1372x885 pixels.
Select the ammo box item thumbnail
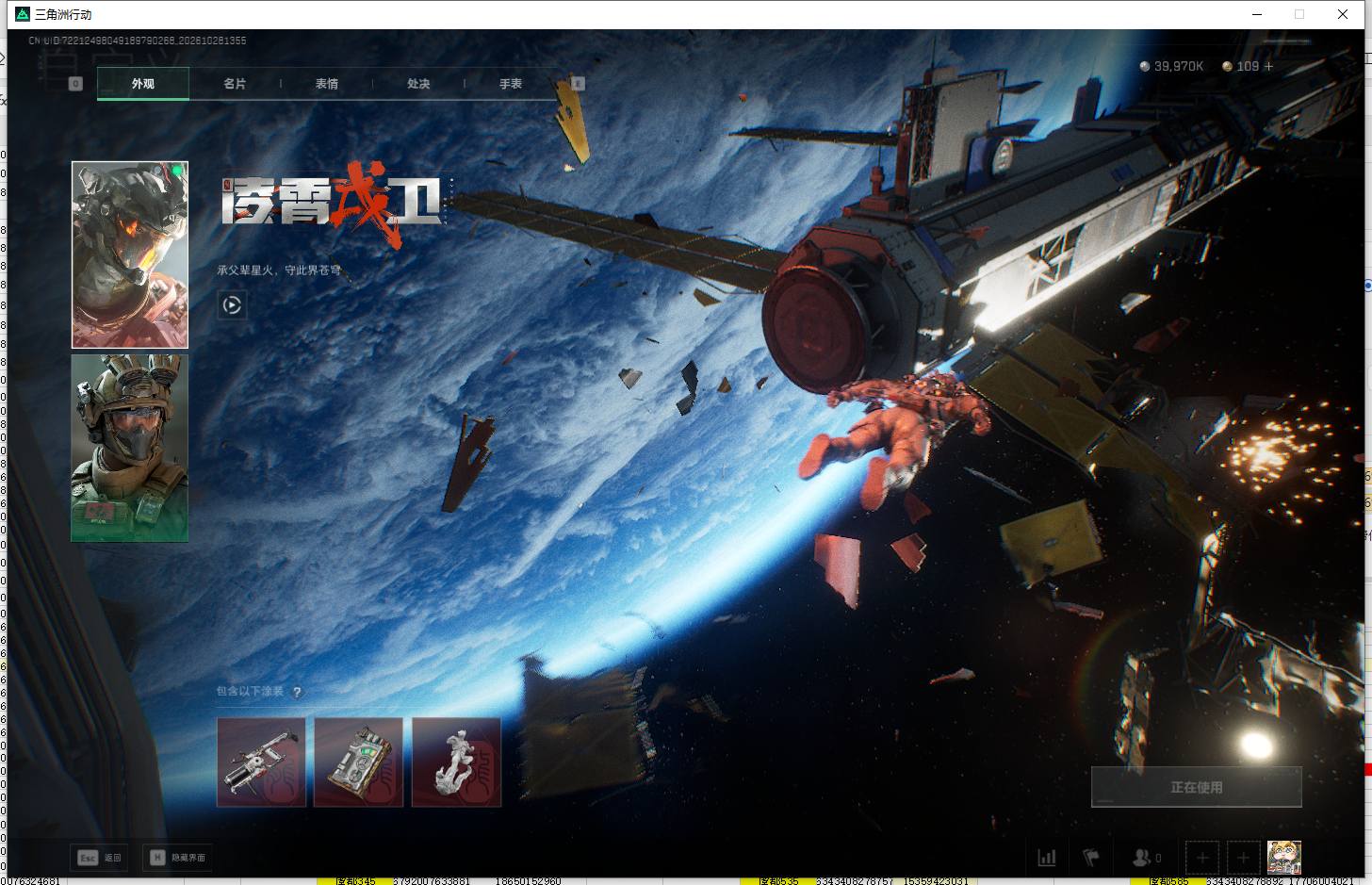359,762
